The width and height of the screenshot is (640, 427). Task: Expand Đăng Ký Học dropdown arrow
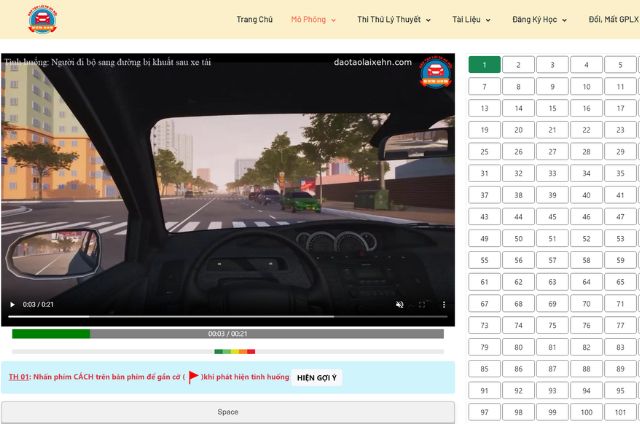564,20
